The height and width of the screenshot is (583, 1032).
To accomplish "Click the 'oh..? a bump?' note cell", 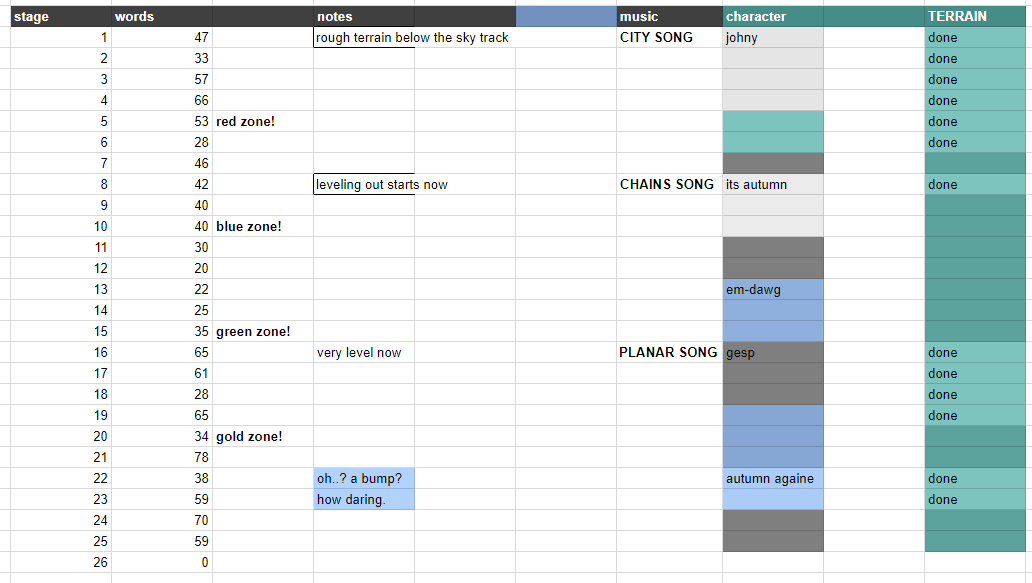I will [x=364, y=479].
